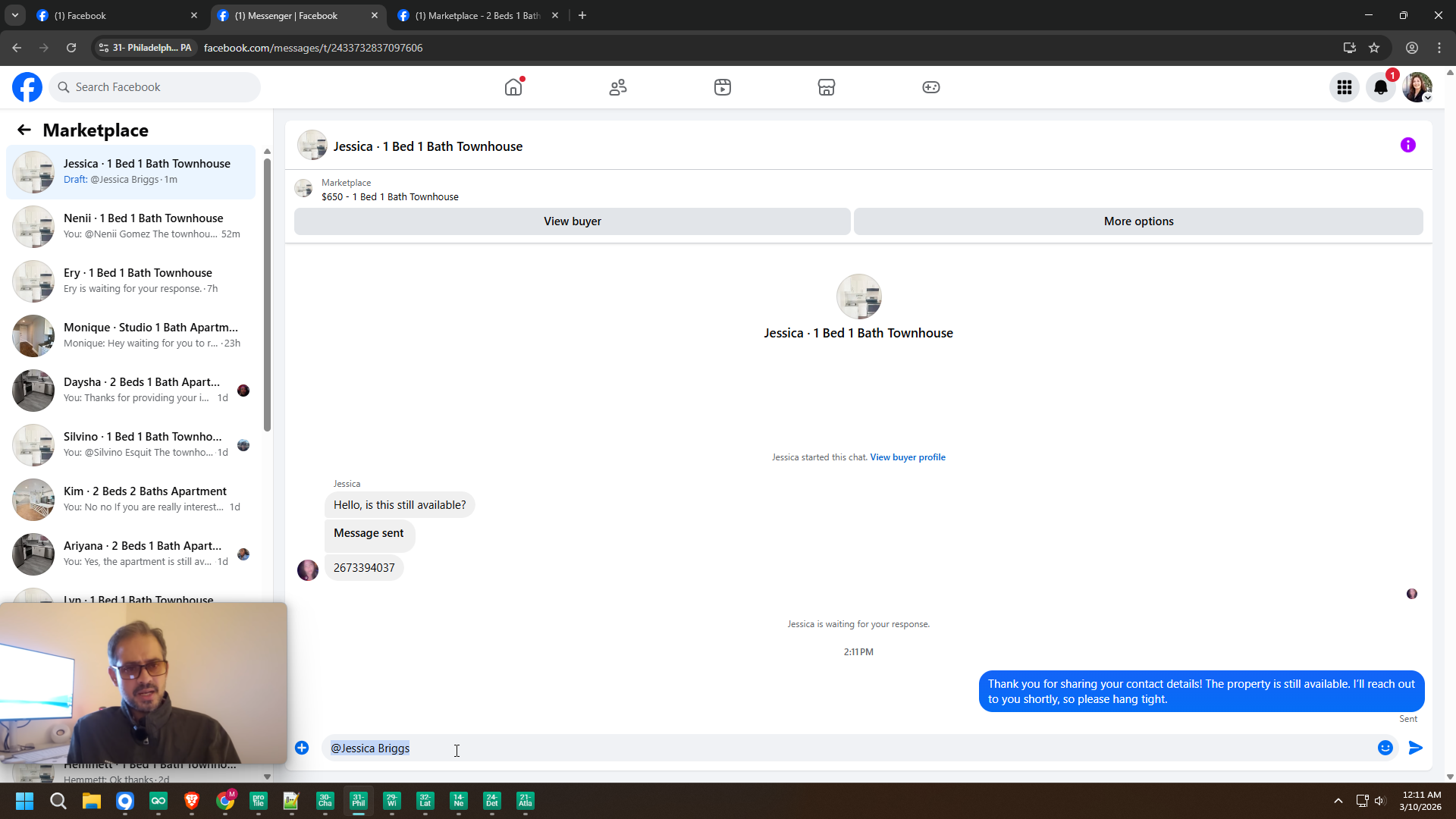Expand hidden system tray icons
This screenshot has height=819, width=1456.
coord(1338,801)
